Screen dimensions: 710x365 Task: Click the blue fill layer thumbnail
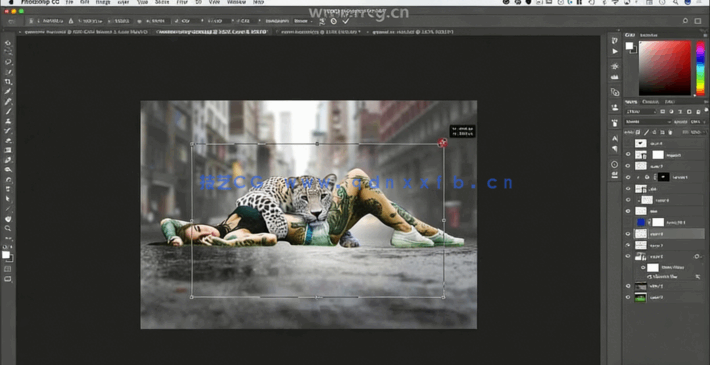[641, 222]
